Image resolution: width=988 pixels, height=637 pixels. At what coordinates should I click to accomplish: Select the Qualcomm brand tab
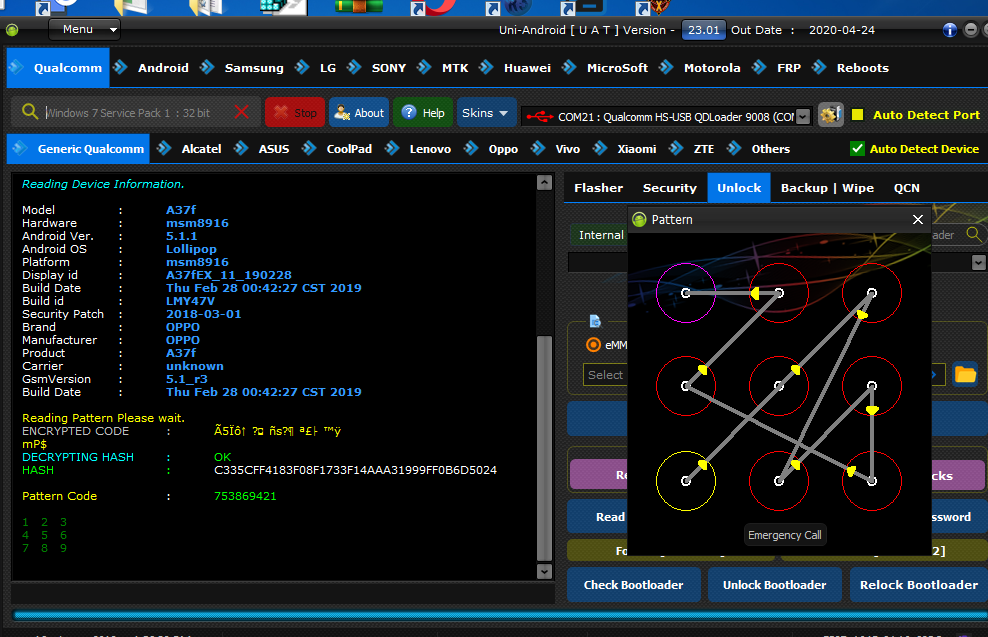tap(58, 67)
